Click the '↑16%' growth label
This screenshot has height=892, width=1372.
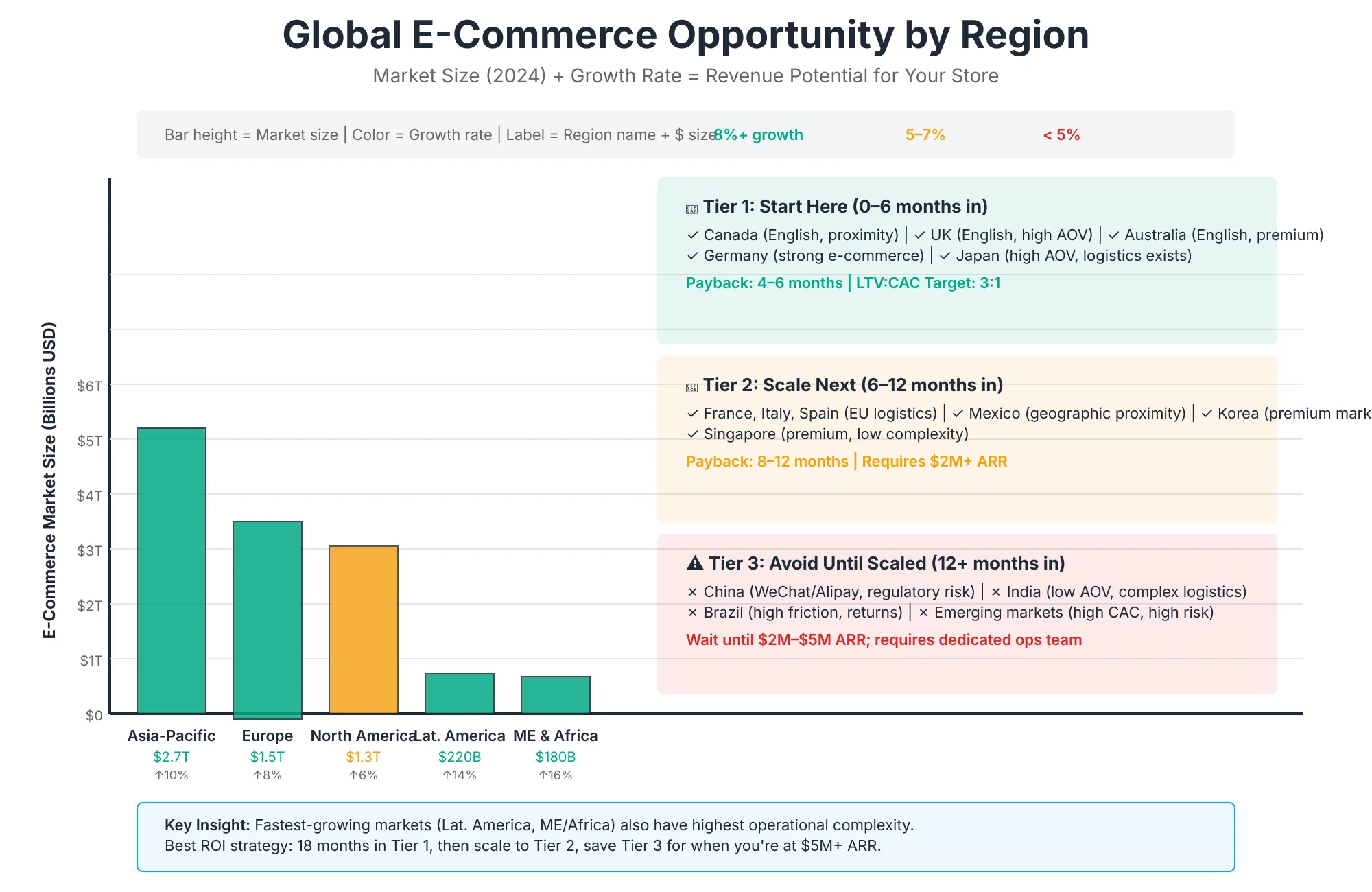tap(556, 775)
